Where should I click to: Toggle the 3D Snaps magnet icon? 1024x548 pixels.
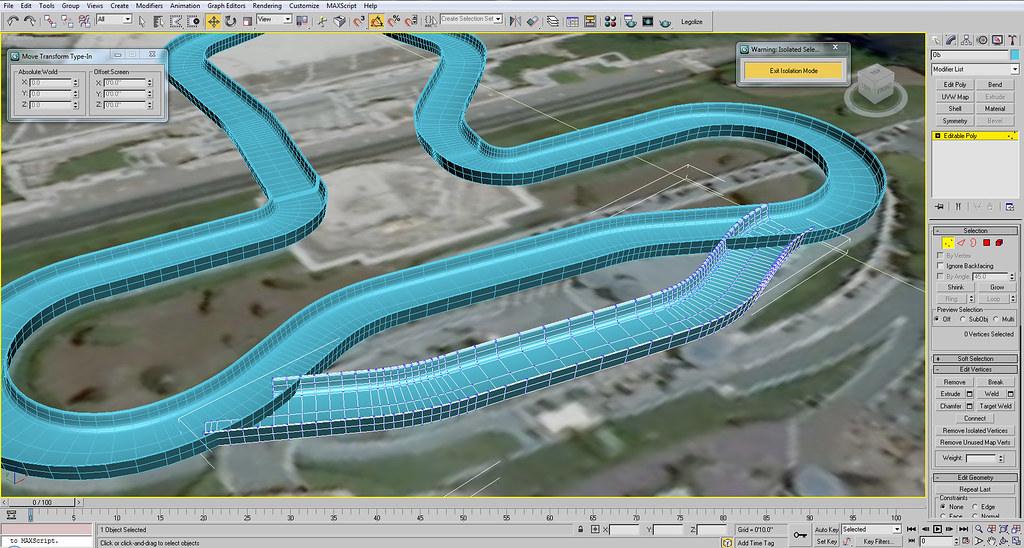[360, 22]
